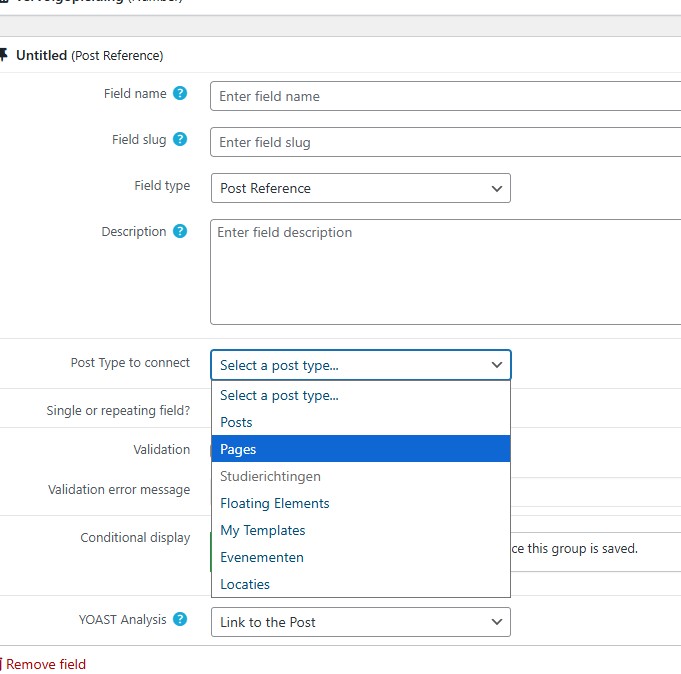The height and width of the screenshot is (674, 681).
Task: Select Posts from the post type list
Action: (x=237, y=422)
